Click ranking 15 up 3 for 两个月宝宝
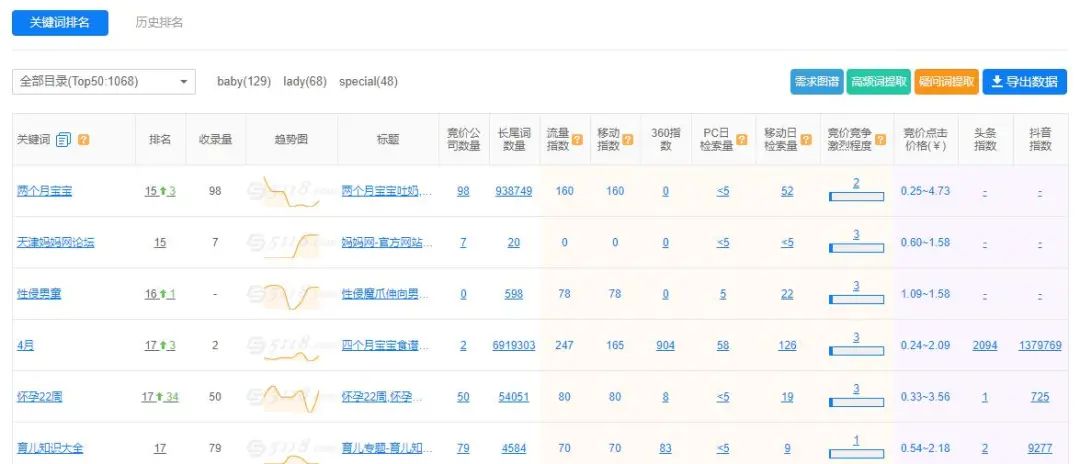 point(160,191)
